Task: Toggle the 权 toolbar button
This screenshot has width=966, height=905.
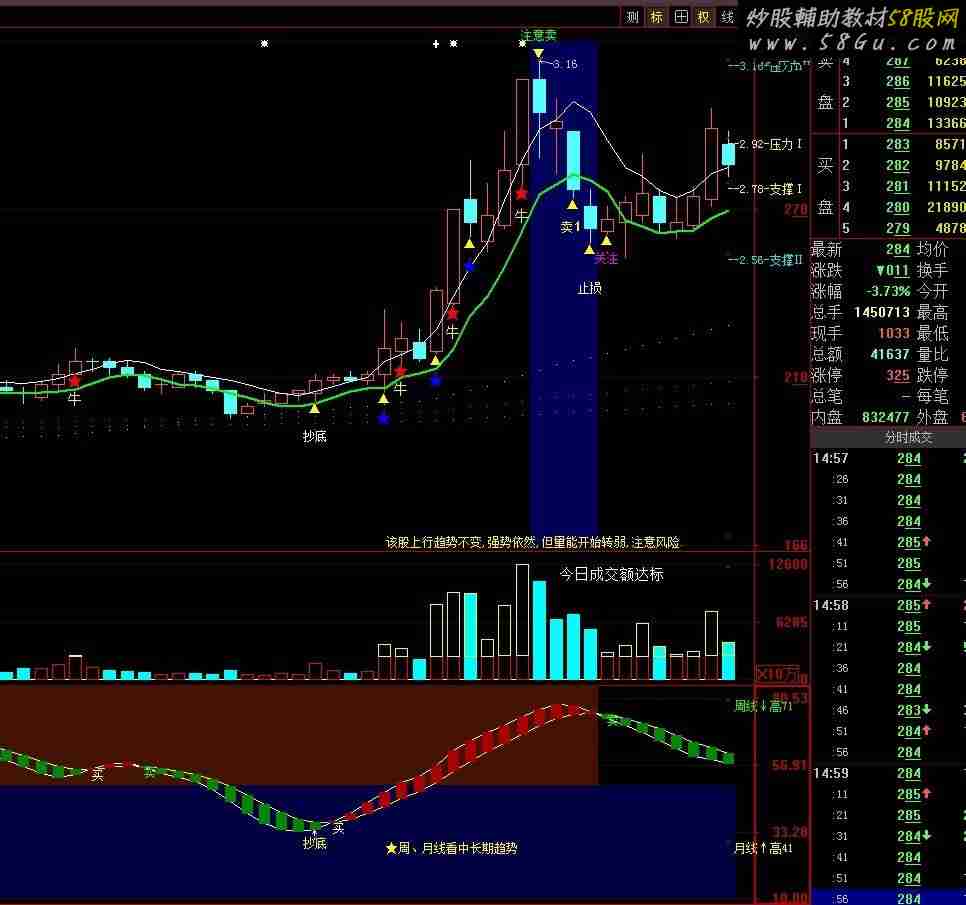Action: 704,17
